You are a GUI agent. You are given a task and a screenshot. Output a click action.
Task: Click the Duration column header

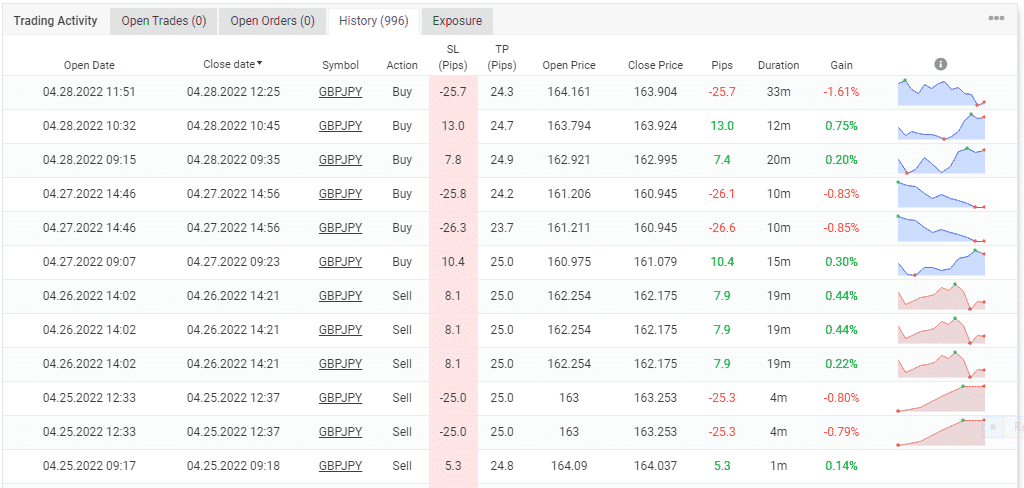(x=778, y=66)
